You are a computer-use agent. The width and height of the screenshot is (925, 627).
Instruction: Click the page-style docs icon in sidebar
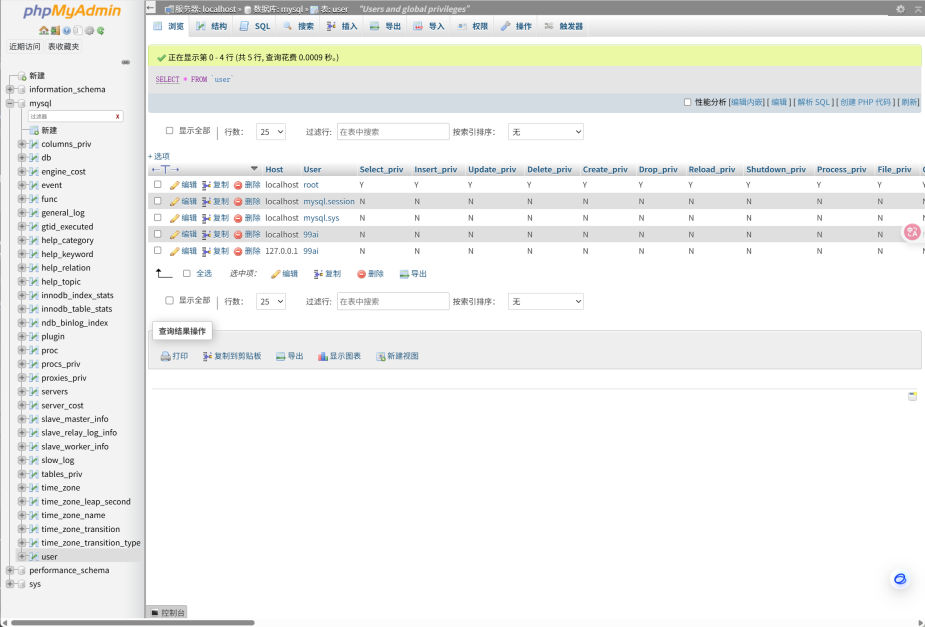[78, 31]
